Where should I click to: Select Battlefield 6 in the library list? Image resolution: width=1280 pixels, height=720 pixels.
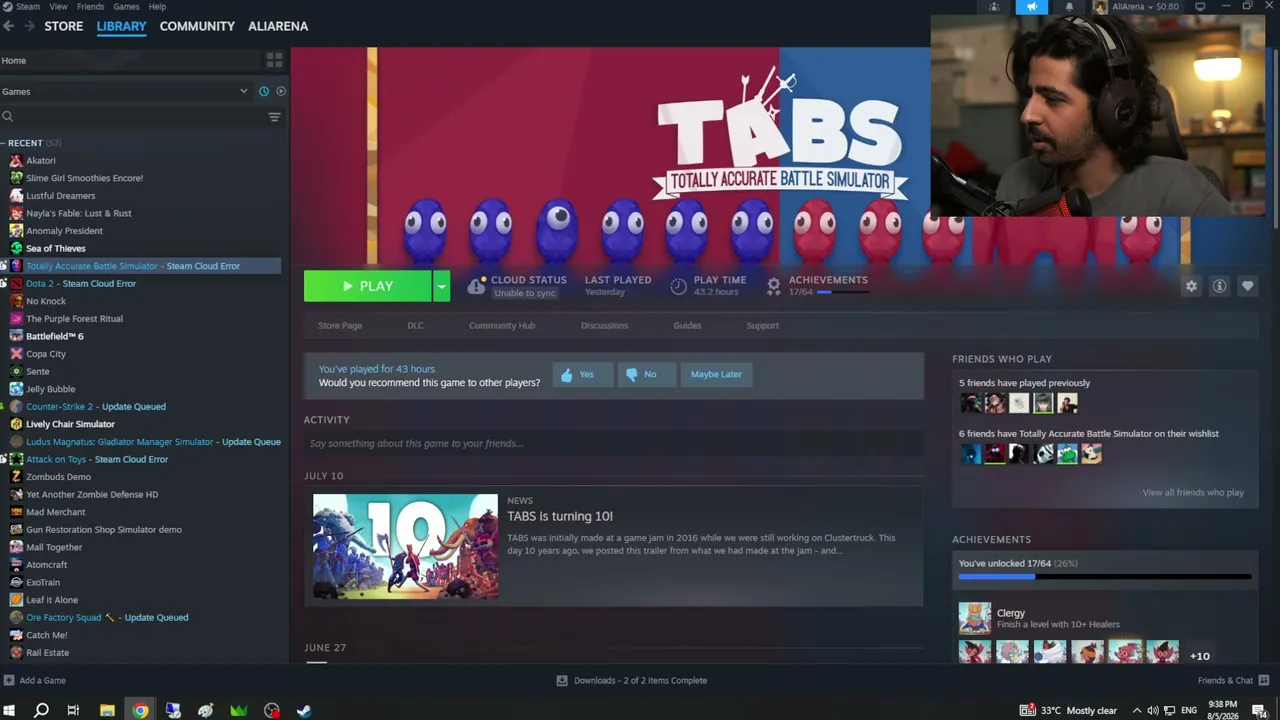(55, 336)
